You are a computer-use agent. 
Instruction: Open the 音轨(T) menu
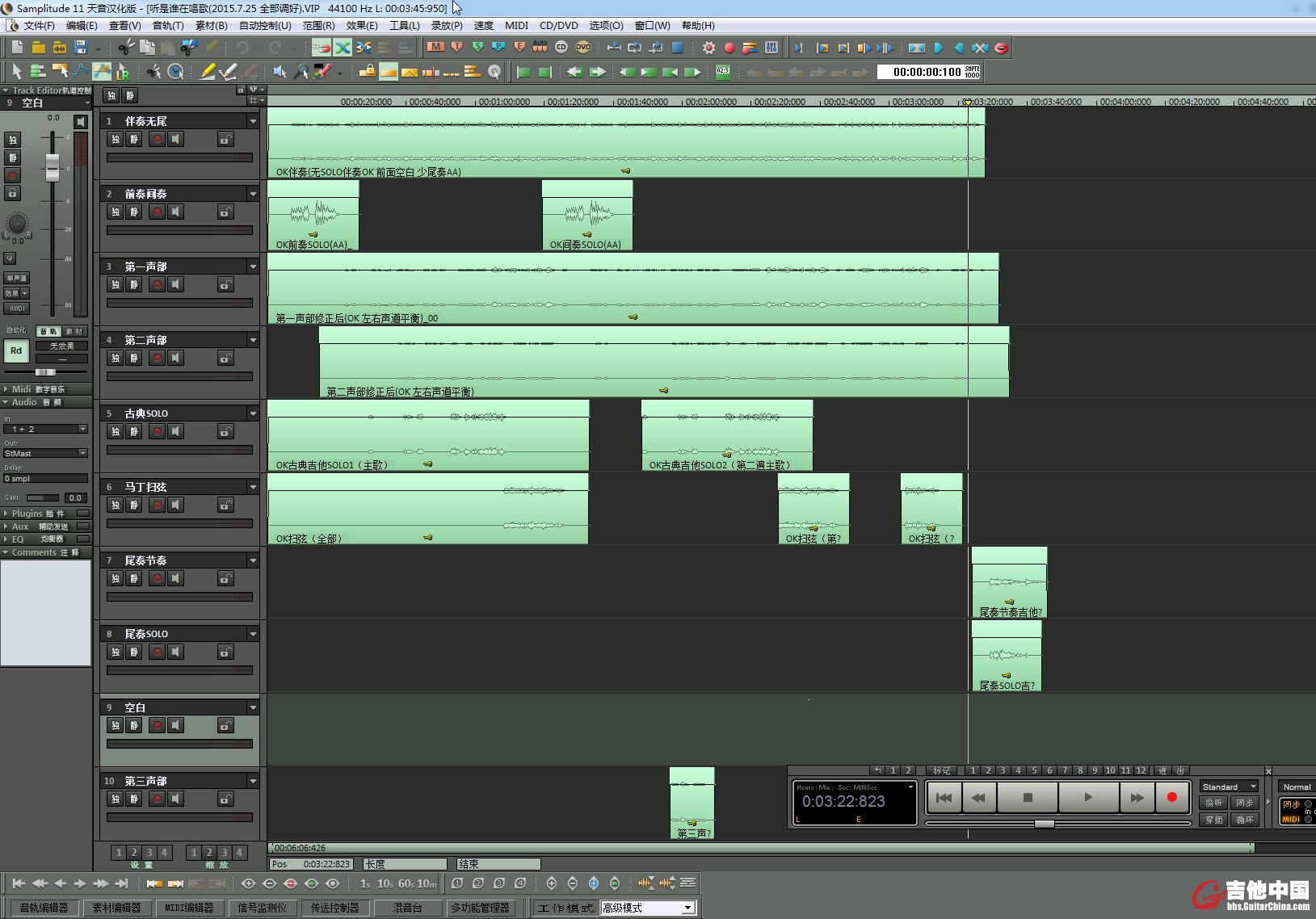pos(168,26)
